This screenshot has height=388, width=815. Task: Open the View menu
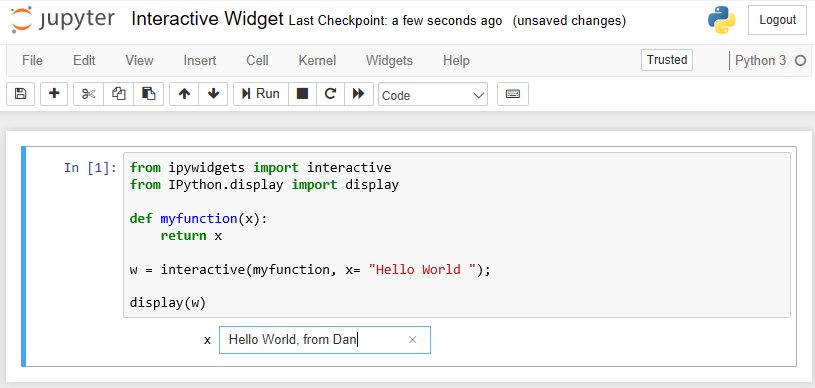coord(139,61)
